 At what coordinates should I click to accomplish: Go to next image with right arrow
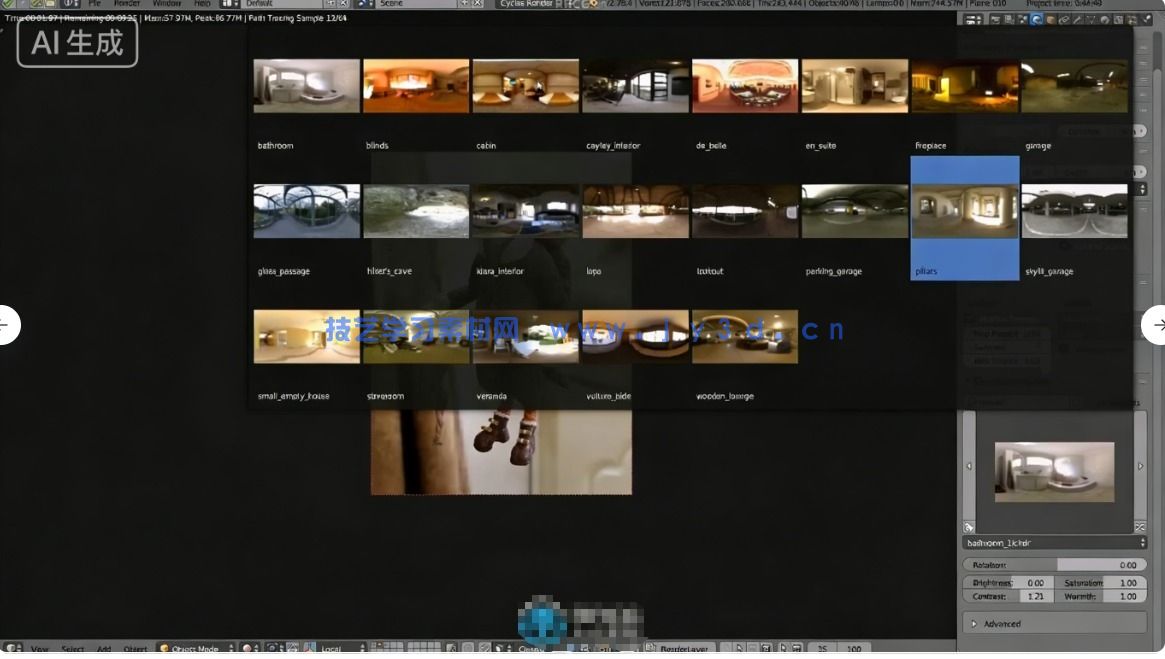(x=1158, y=325)
